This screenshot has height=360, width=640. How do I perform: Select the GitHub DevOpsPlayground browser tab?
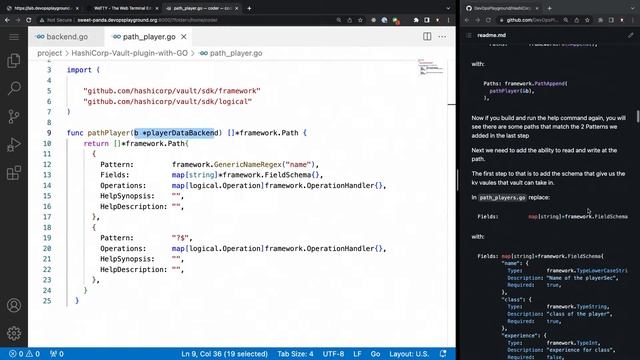coord(502,8)
